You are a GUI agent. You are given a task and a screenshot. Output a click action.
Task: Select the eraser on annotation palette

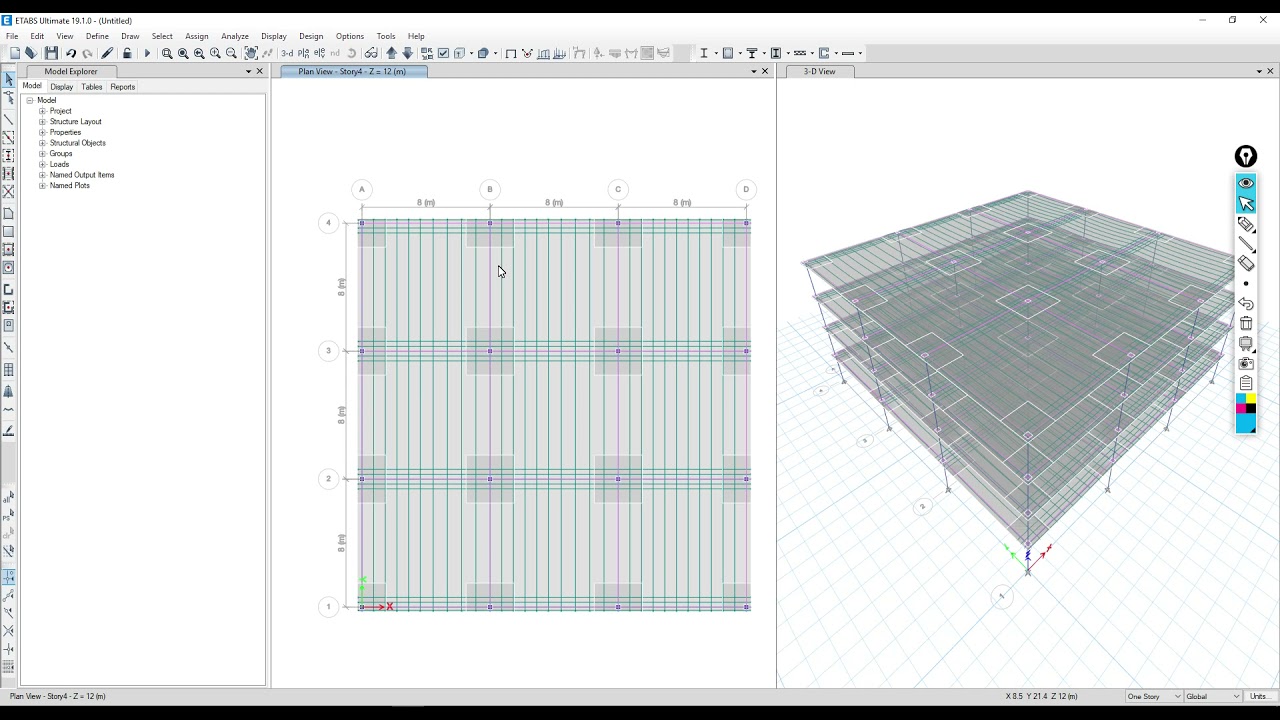[1246, 264]
